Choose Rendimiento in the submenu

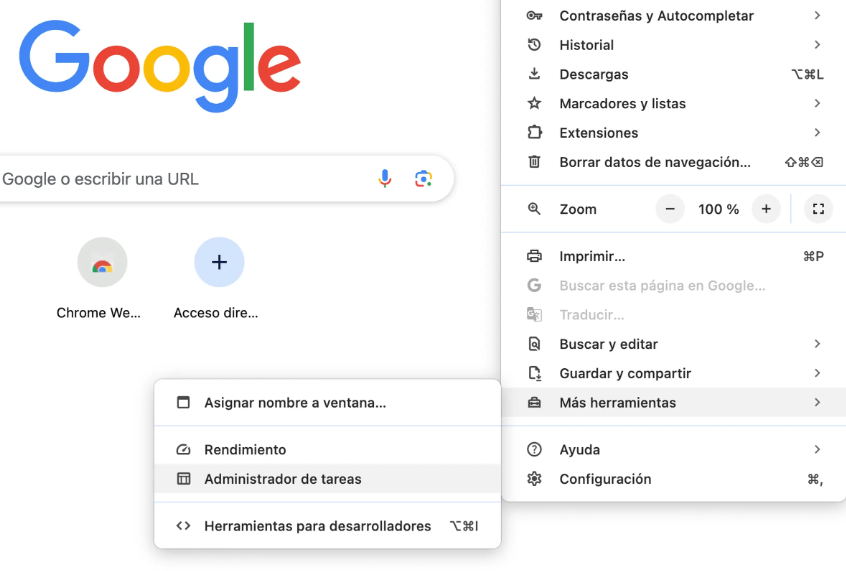tap(245, 450)
